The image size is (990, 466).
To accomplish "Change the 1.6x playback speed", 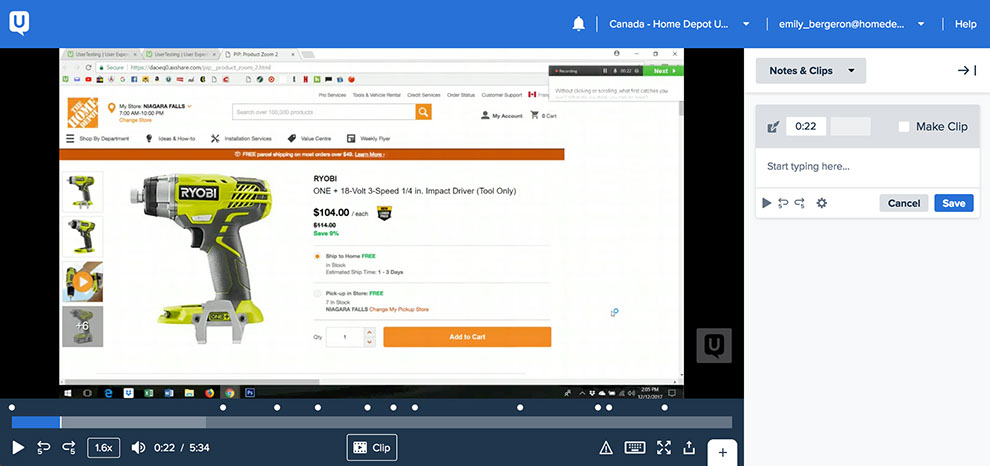I will click(x=103, y=448).
